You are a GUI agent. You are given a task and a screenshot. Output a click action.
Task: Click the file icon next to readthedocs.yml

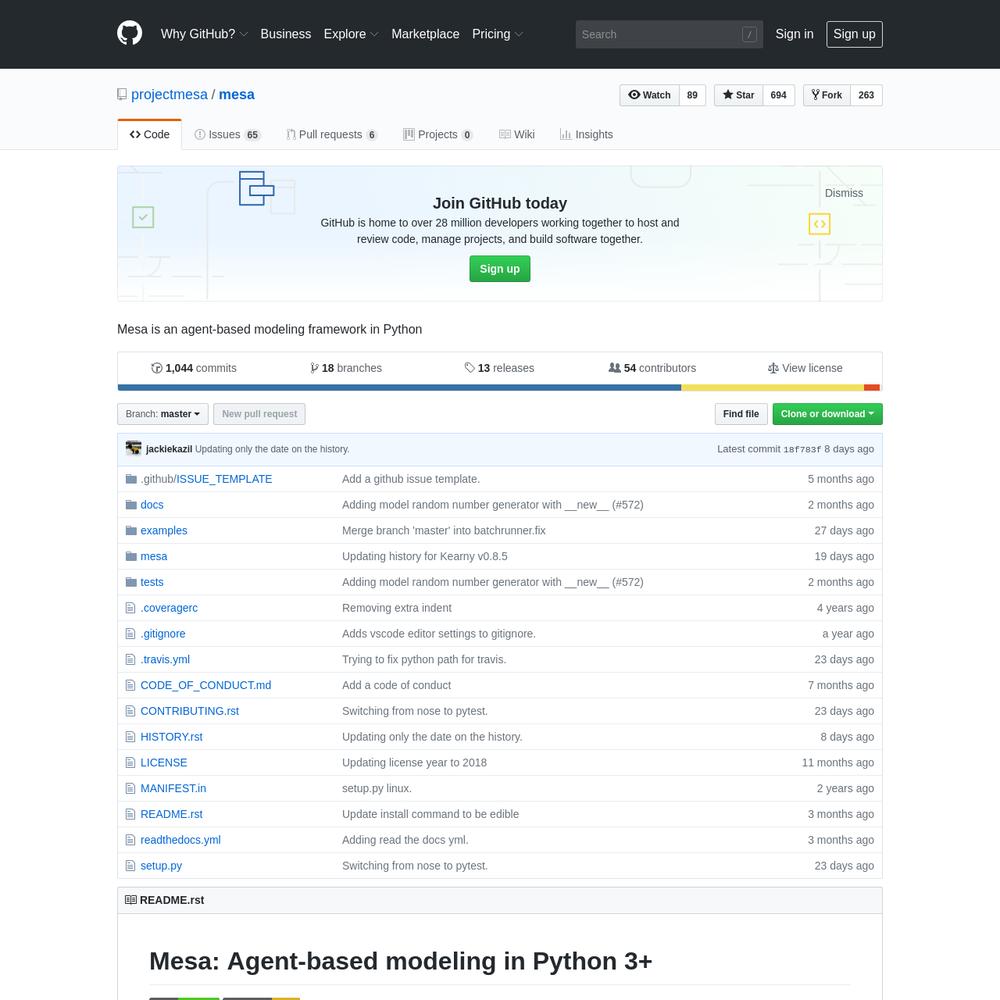click(x=131, y=841)
